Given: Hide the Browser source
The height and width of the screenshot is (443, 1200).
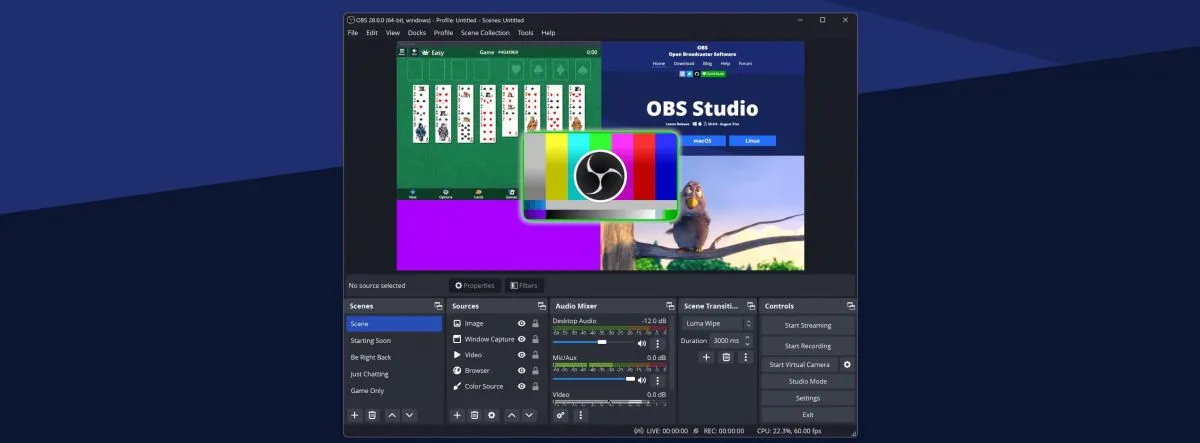Looking at the screenshot, I should pos(522,370).
